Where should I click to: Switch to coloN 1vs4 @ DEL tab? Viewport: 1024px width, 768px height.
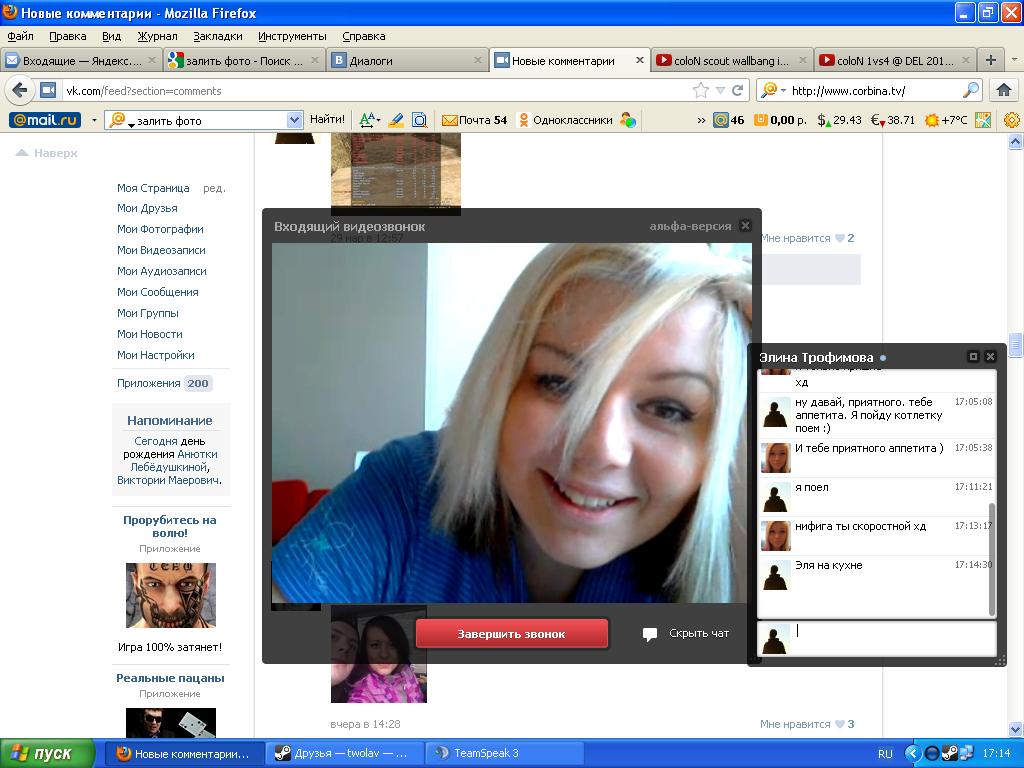893,61
